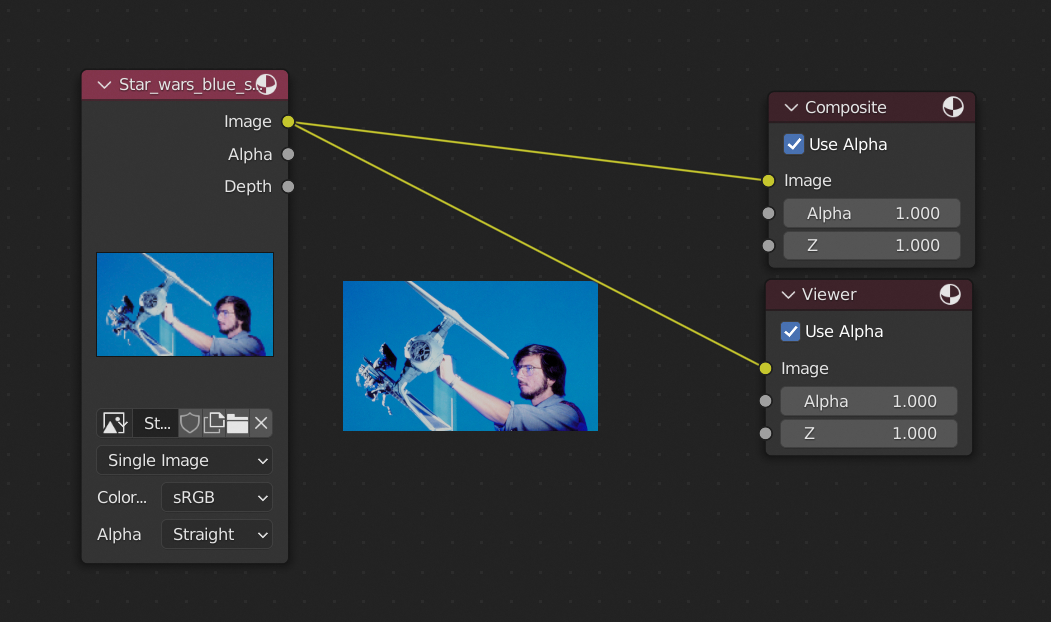Collapse the Viewer node
This screenshot has width=1051, height=622.
coord(788,294)
